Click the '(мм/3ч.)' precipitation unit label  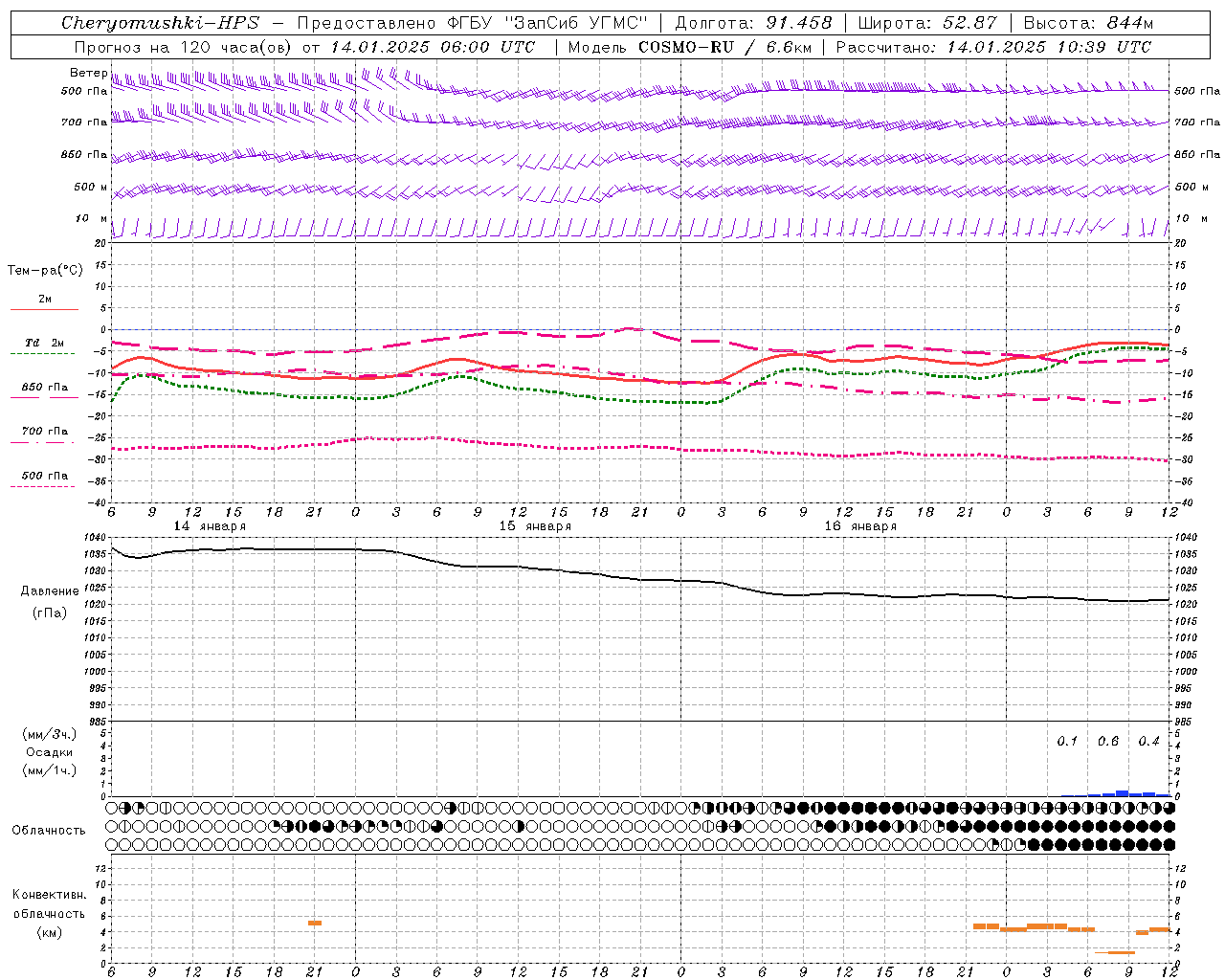pyautogui.click(x=50, y=734)
